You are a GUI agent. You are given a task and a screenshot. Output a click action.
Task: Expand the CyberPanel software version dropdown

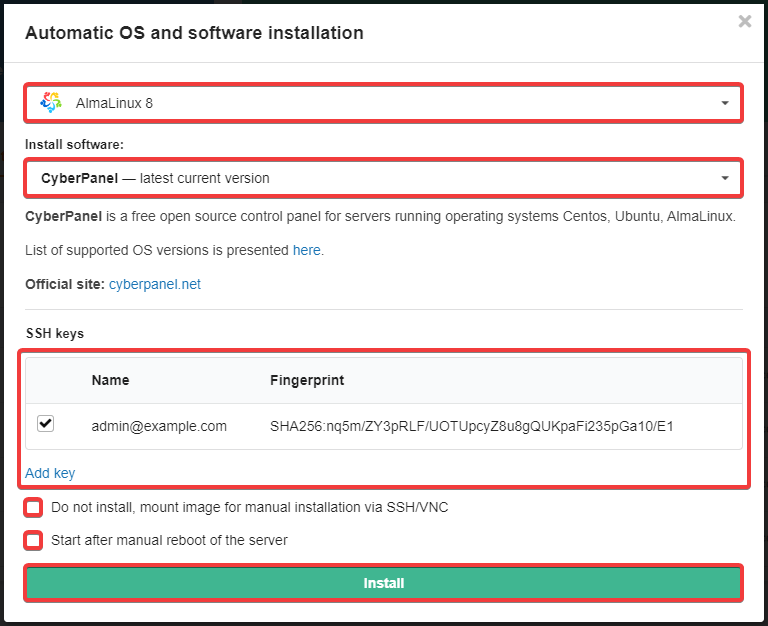(x=384, y=178)
